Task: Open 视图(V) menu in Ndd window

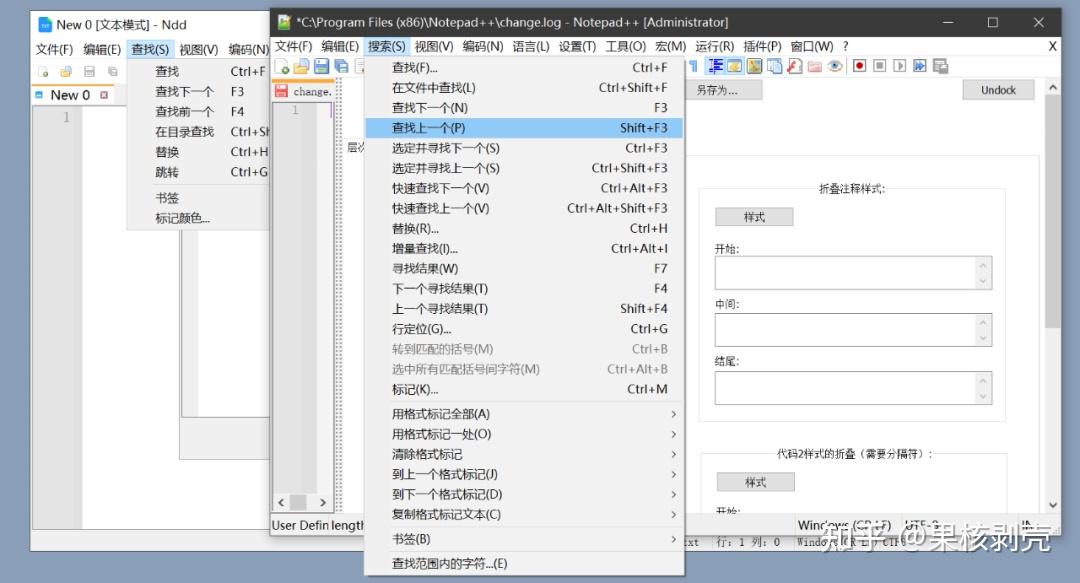Action: point(198,50)
